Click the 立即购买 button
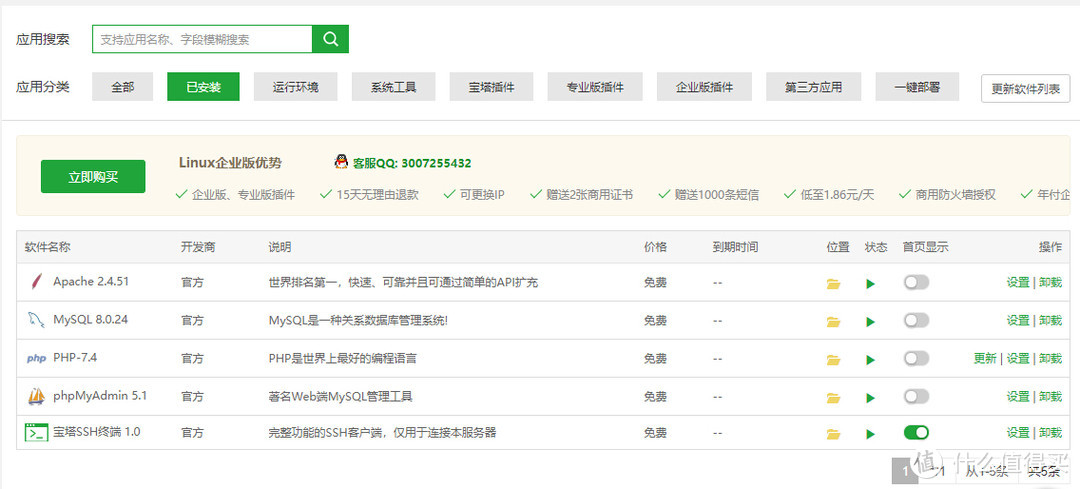This screenshot has width=1080, height=489. pyautogui.click(x=93, y=177)
